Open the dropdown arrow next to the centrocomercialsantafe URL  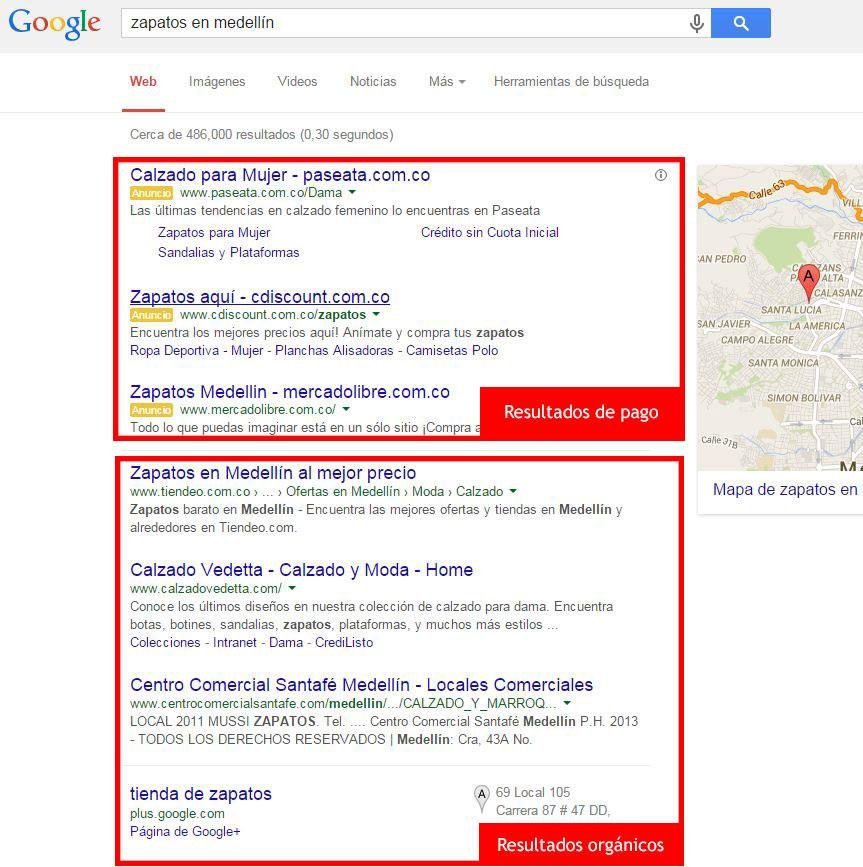(567, 703)
